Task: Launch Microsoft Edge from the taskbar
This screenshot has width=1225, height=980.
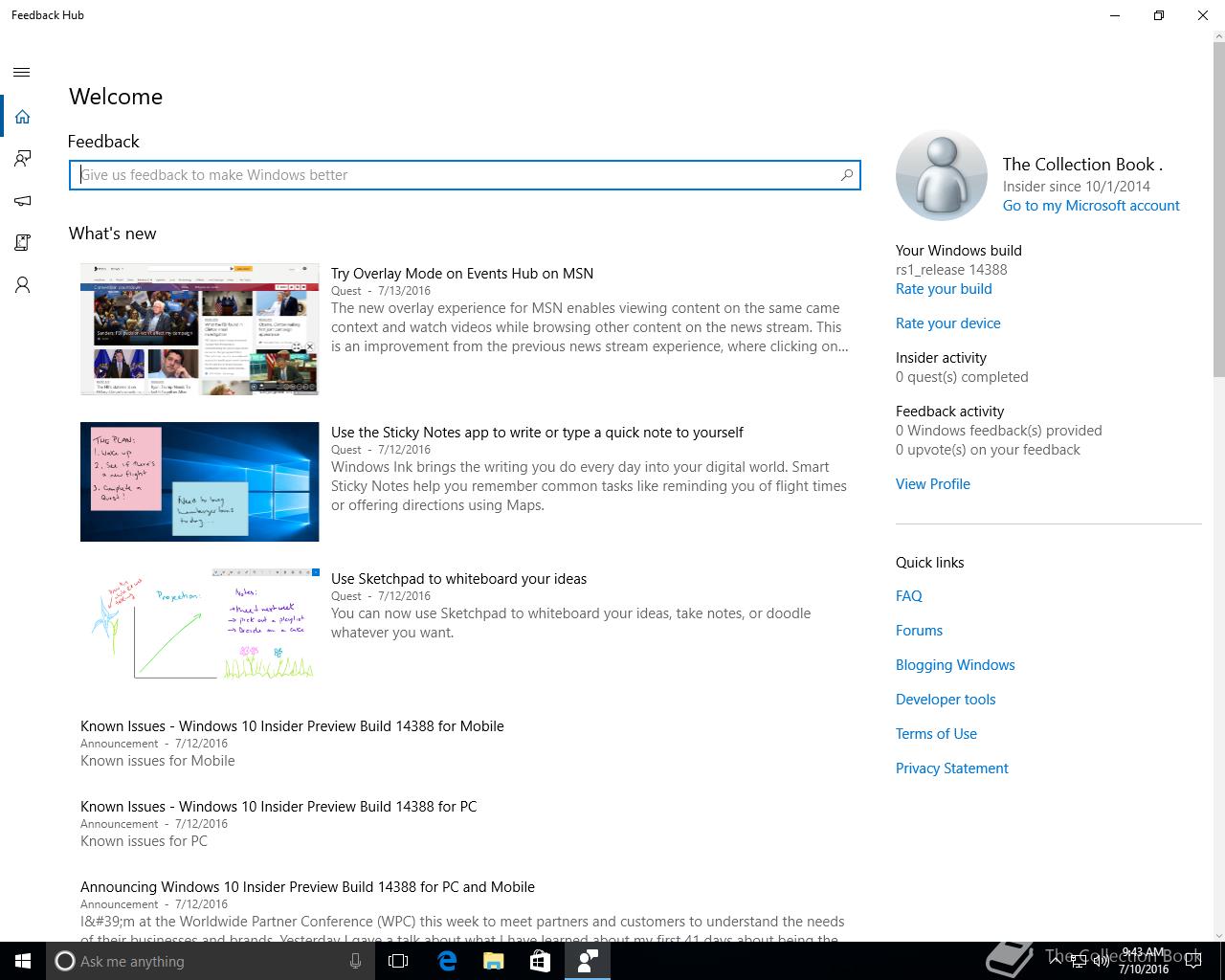Action: tap(446, 961)
